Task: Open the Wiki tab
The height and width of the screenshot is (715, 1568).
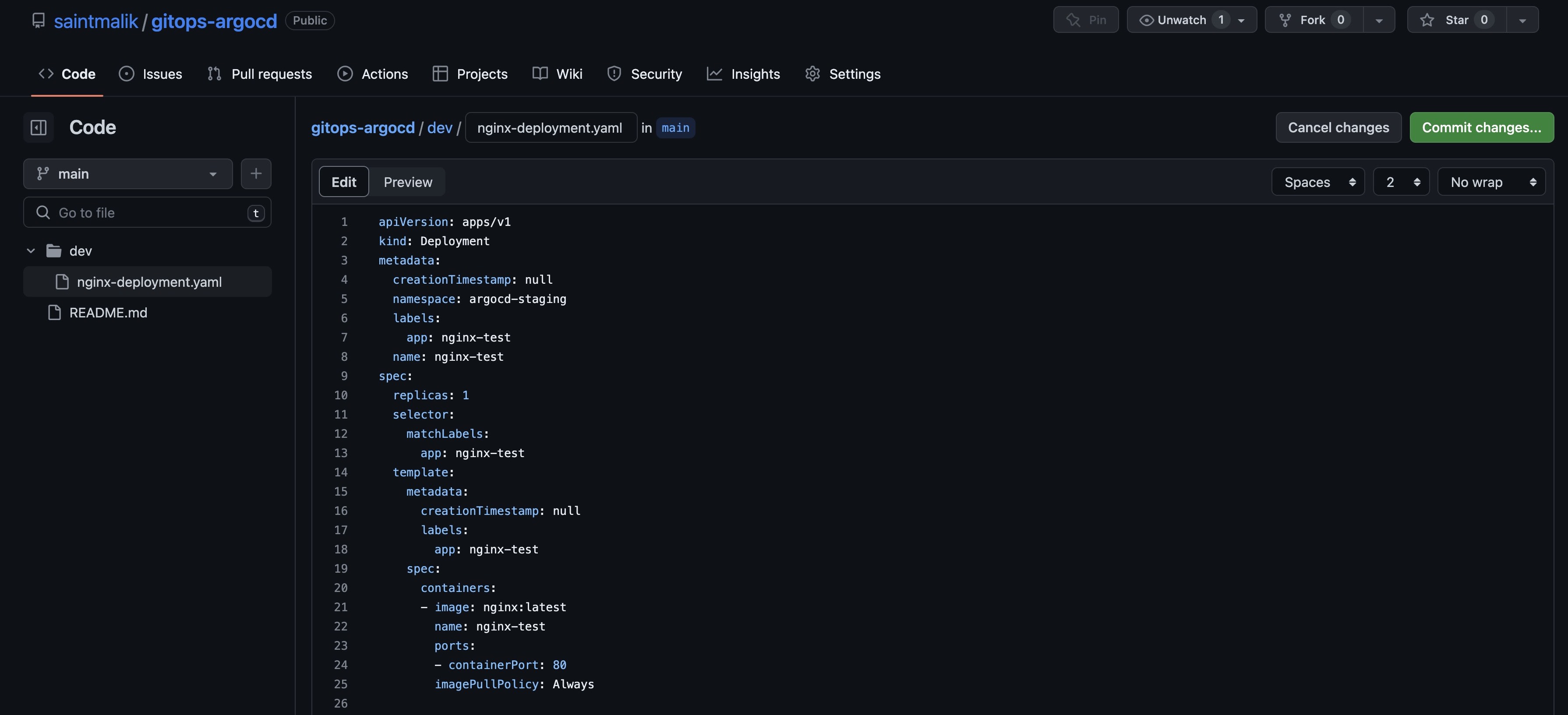Action: tap(557, 74)
